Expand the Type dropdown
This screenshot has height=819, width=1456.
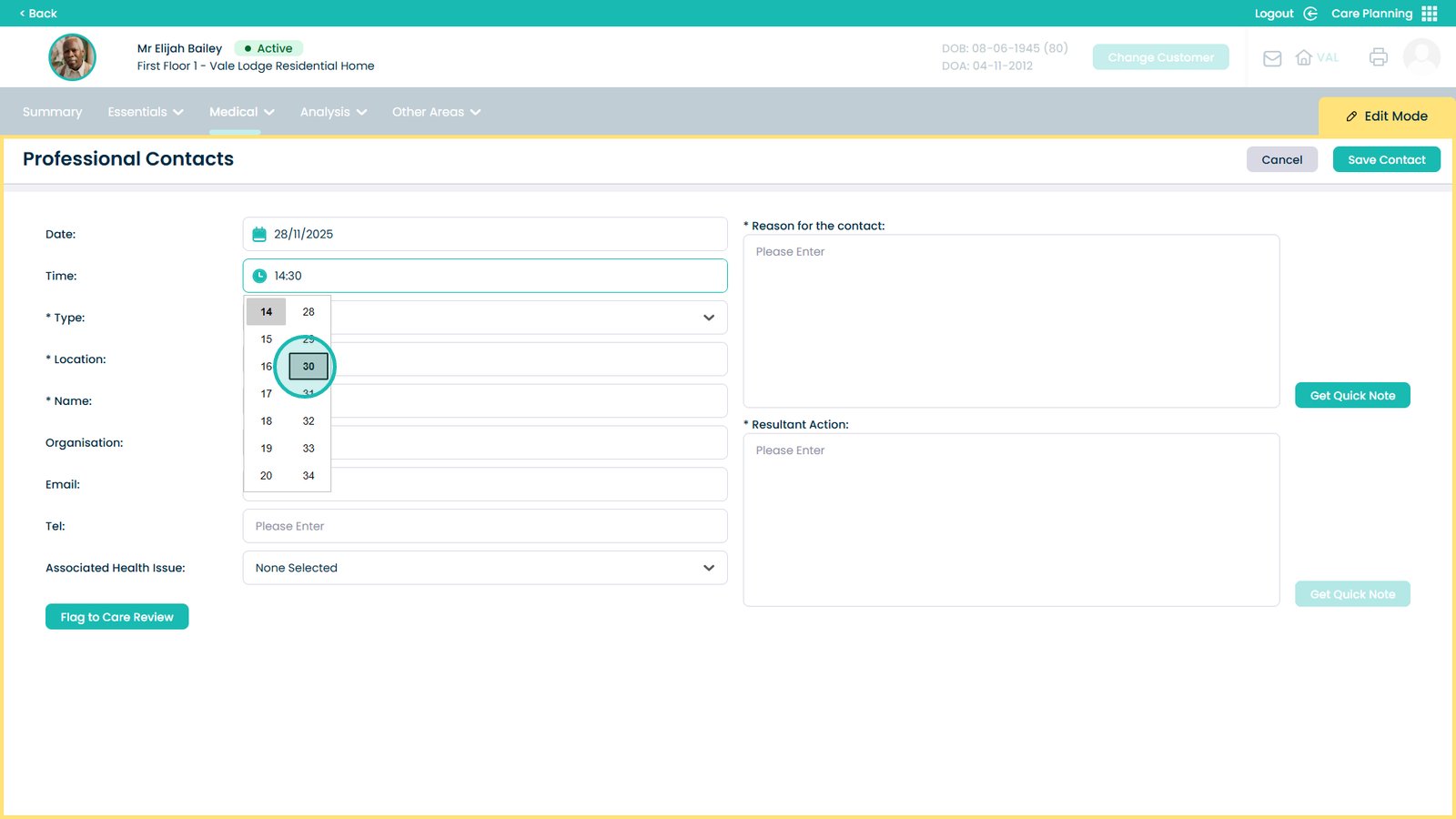[708, 318]
